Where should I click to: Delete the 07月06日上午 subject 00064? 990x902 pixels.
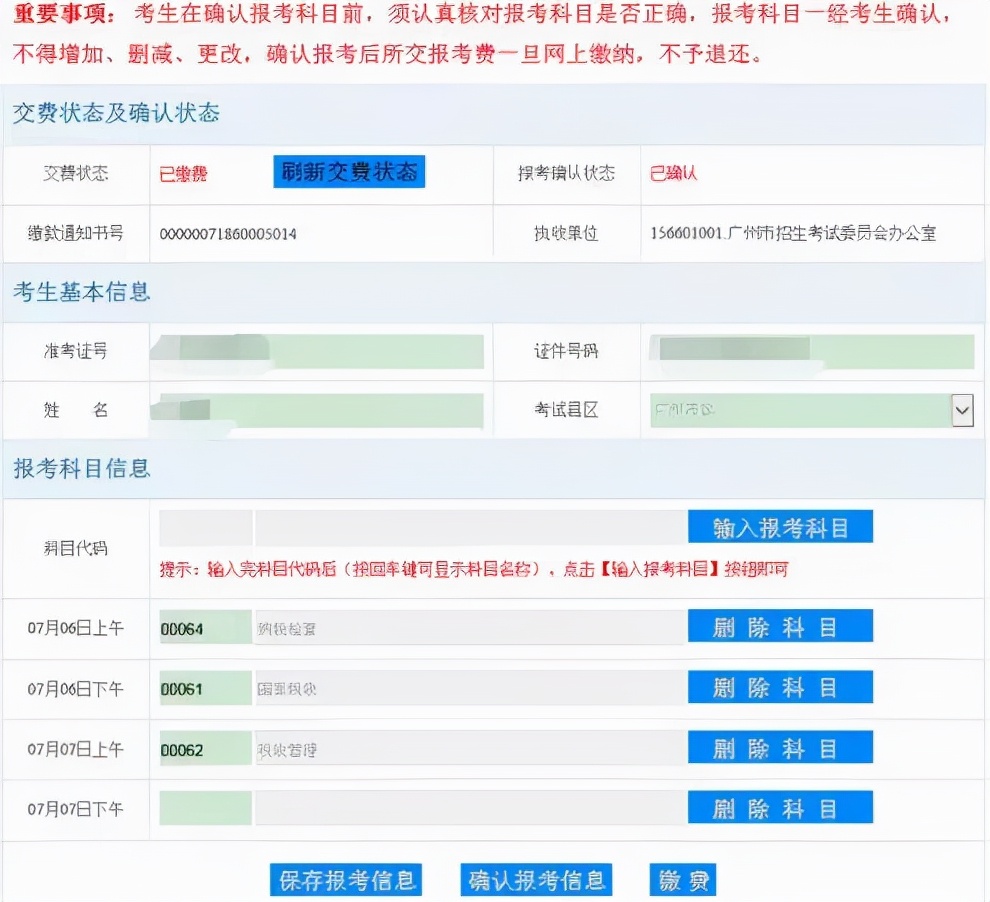point(780,626)
